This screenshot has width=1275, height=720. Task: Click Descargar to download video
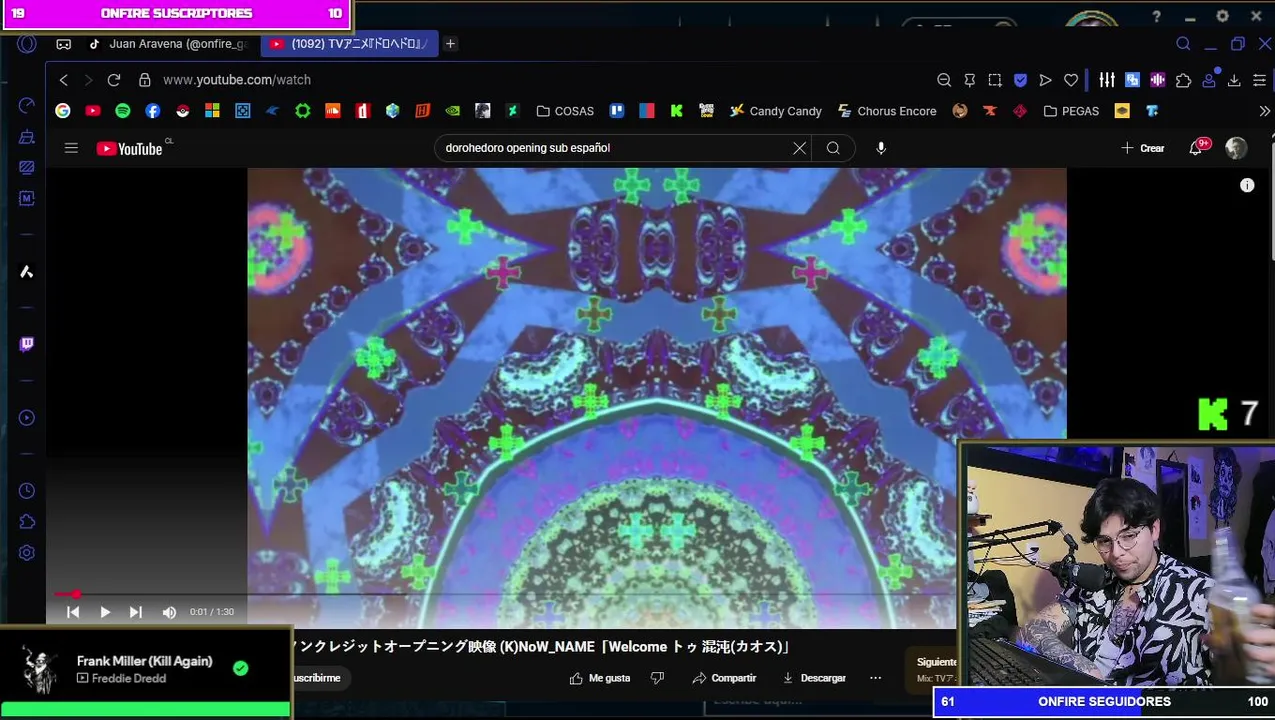tap(814, 678)
